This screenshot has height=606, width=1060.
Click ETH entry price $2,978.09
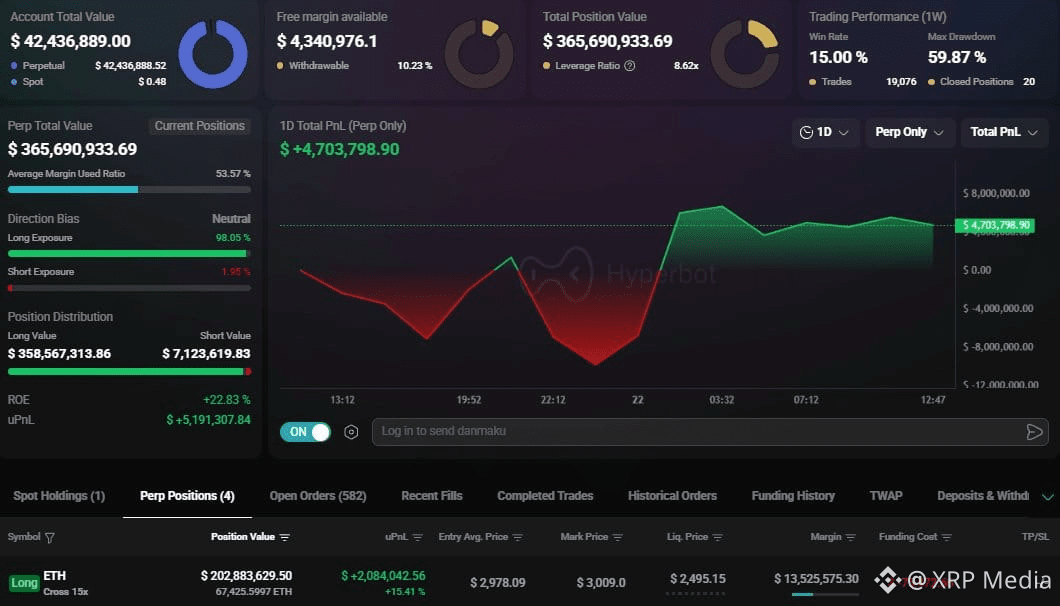[498, 582]
